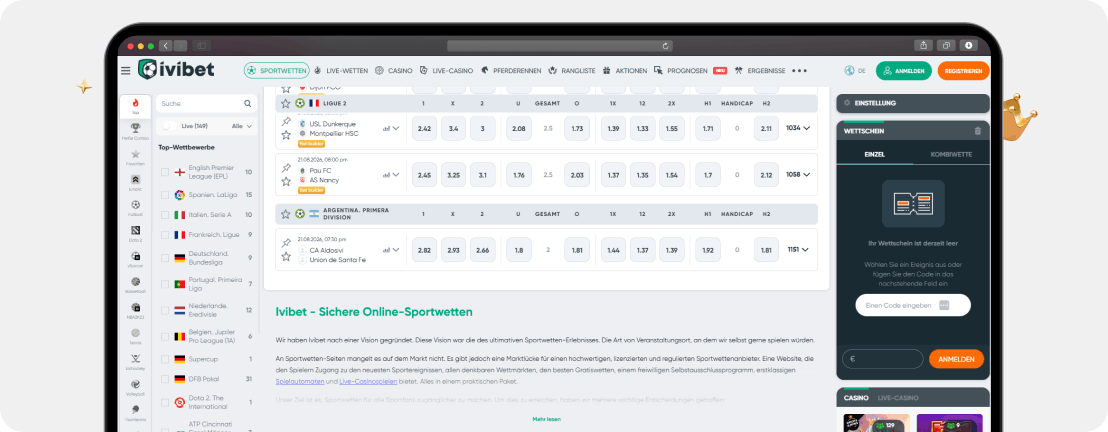This screenshot has height=432, width=1108.
Task: Open Prognosen in navigation
Action: pyautogui.click(x=681, y=71)
